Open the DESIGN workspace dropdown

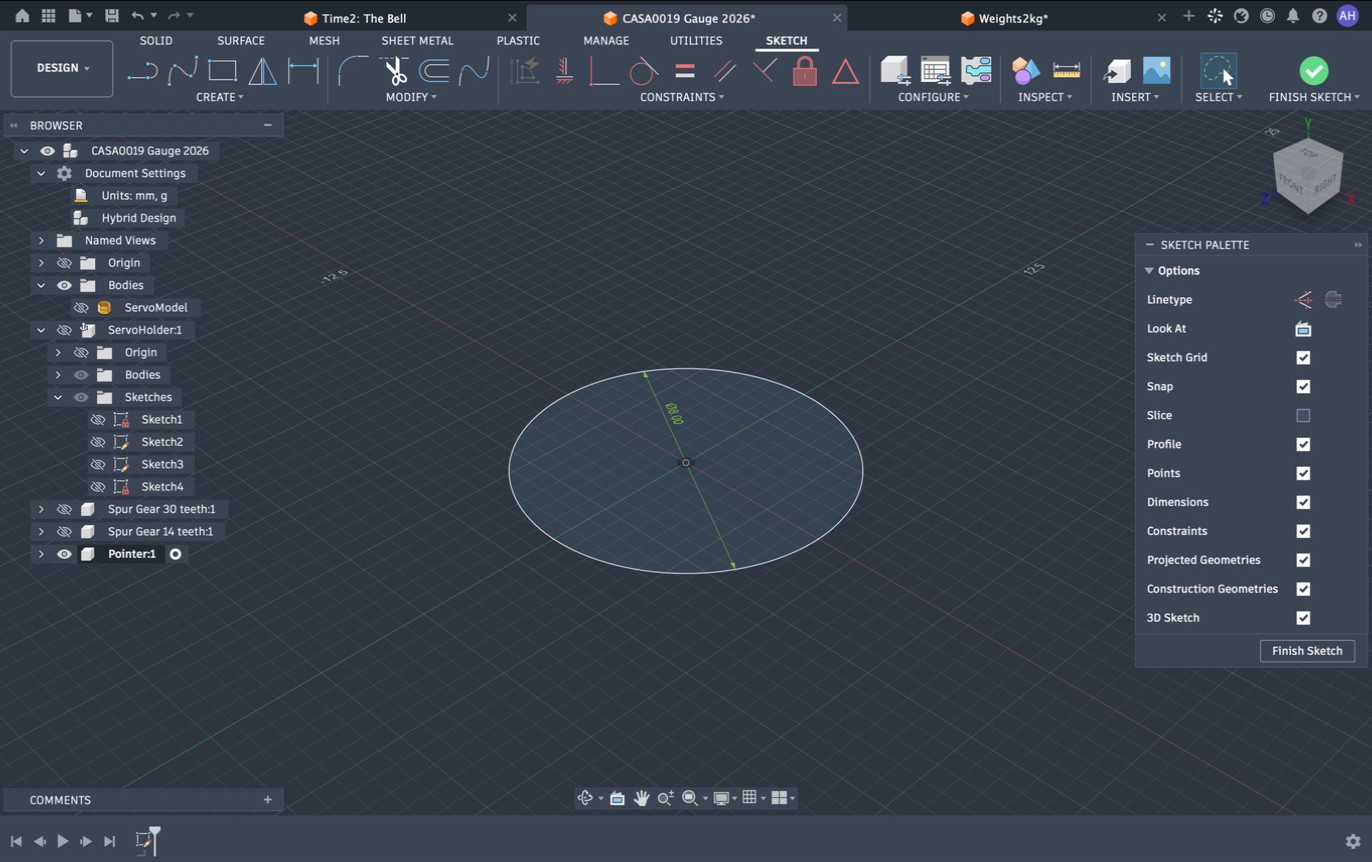pyautogui.click(x=62, y=68)
